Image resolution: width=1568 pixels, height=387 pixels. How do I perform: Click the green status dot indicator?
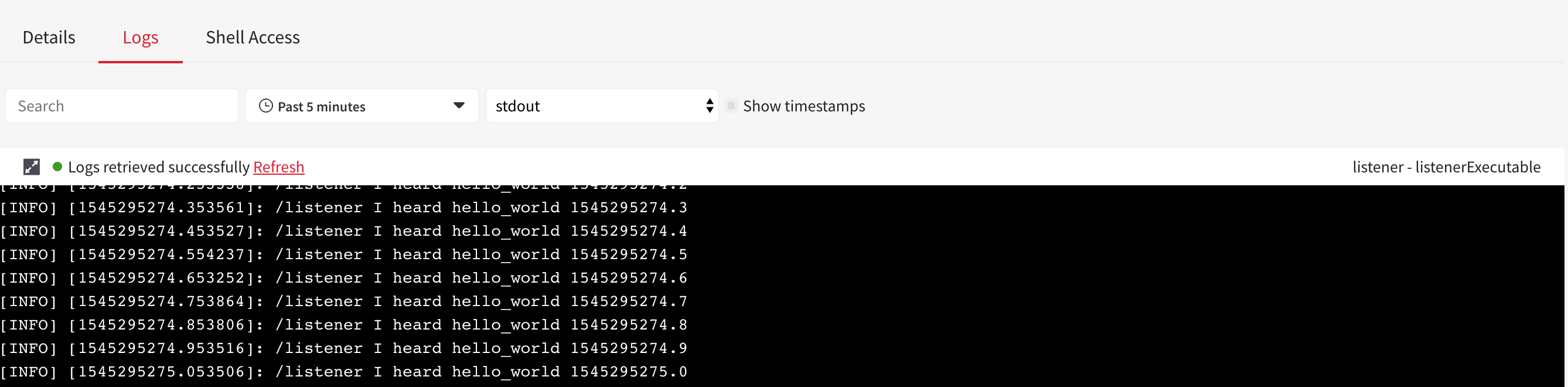click(x=57, y=167)
